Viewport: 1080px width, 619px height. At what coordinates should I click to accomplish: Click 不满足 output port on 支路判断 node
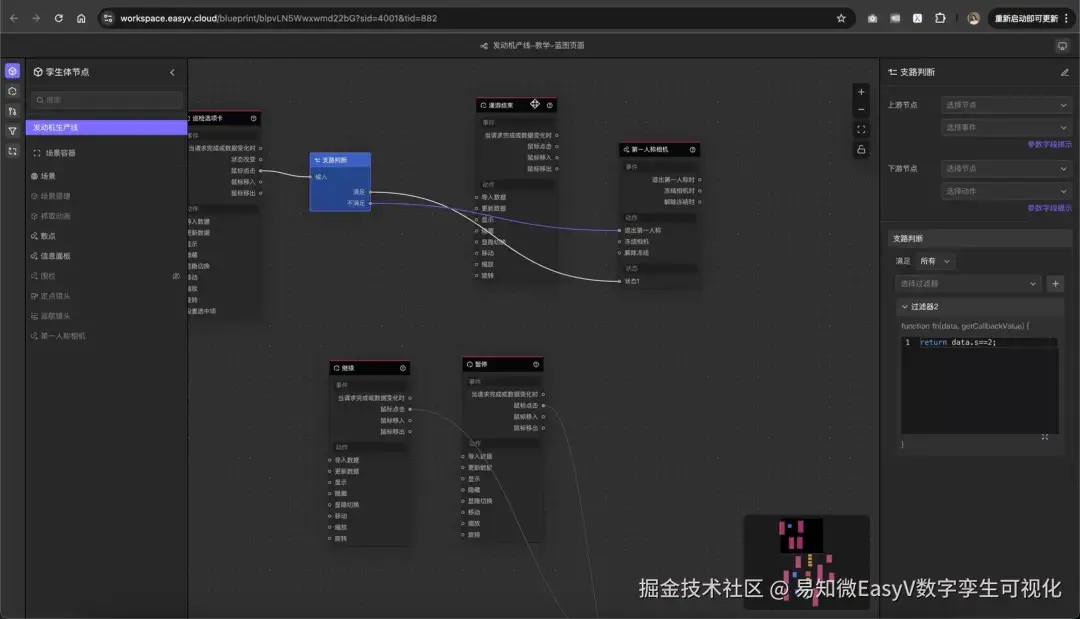coord(371,203)
